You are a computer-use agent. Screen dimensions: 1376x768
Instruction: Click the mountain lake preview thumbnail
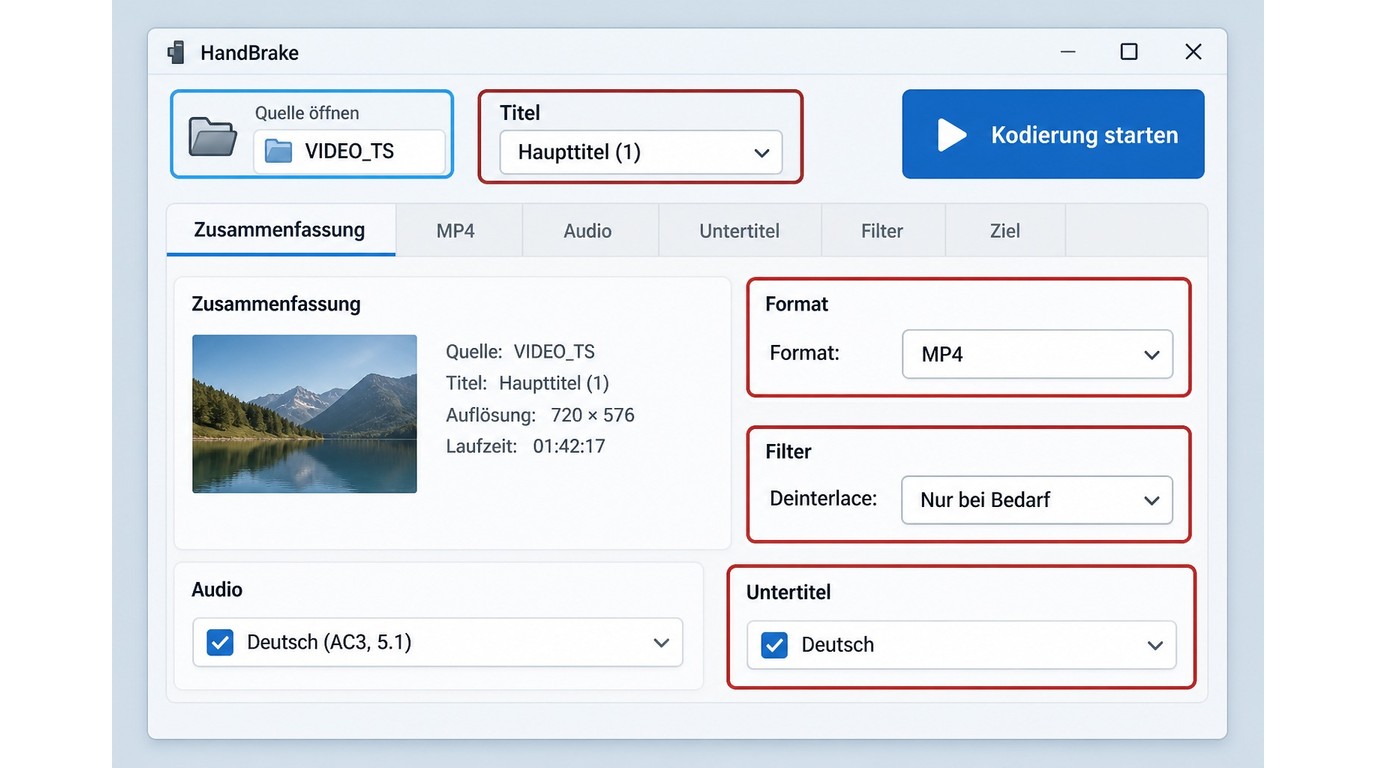click(304, 413)
